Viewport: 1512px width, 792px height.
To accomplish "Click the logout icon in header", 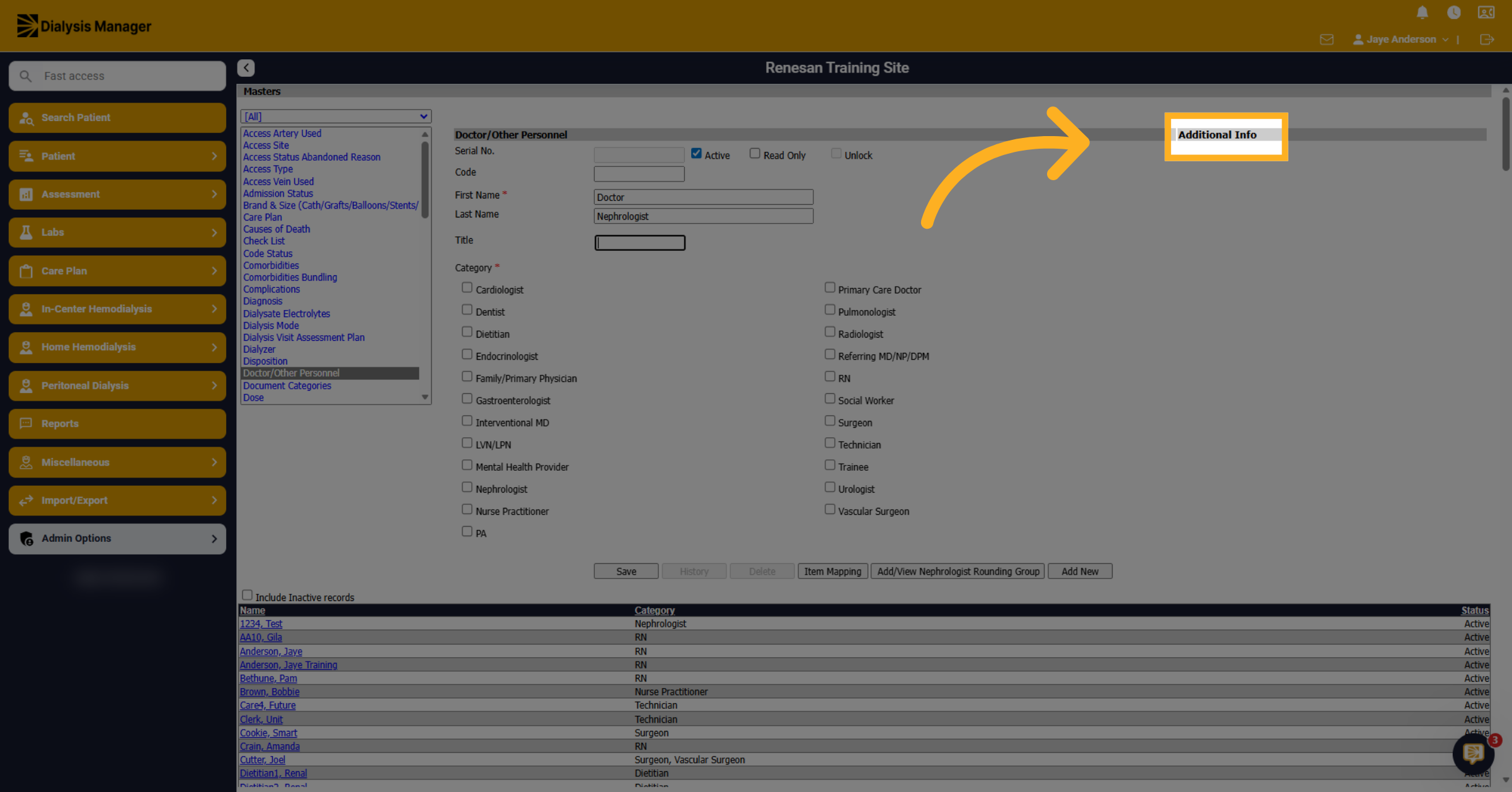I will pyautogui.click(x=1486, y=39).
